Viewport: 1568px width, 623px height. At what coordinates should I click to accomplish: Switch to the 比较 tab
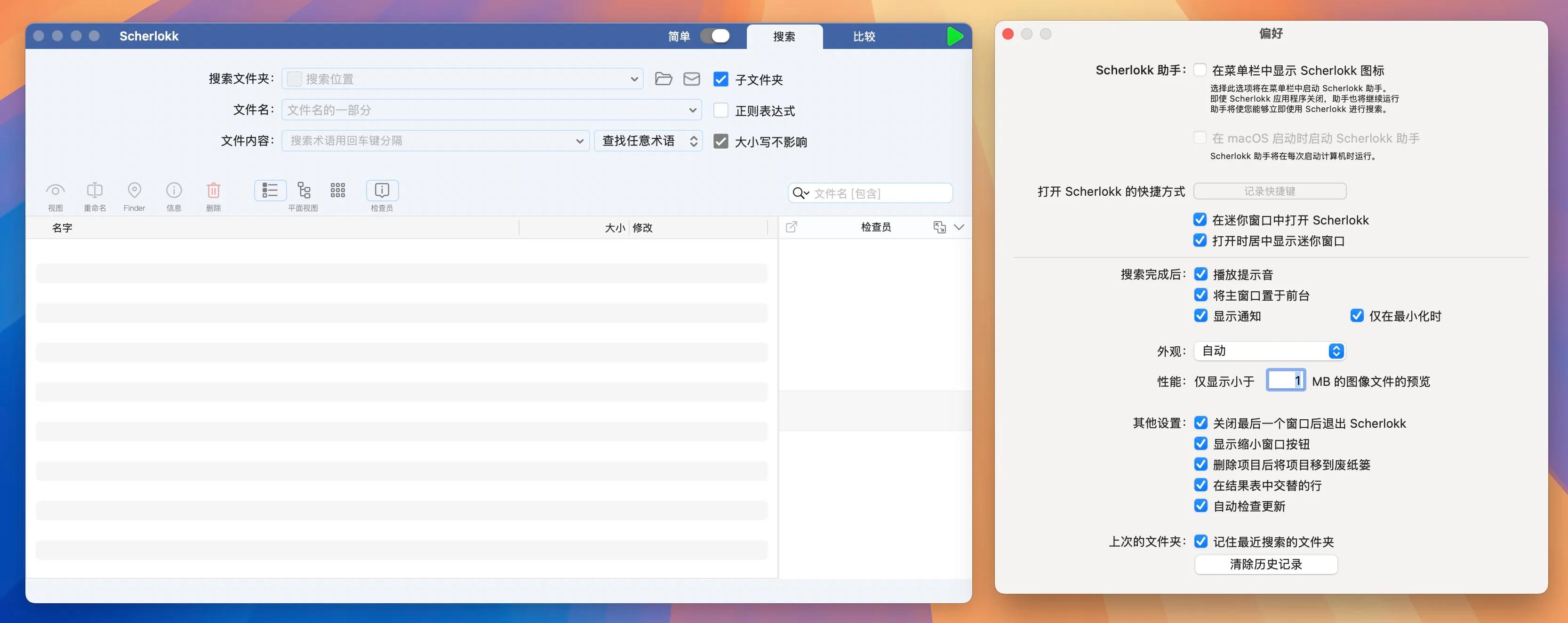coord(864,37)
